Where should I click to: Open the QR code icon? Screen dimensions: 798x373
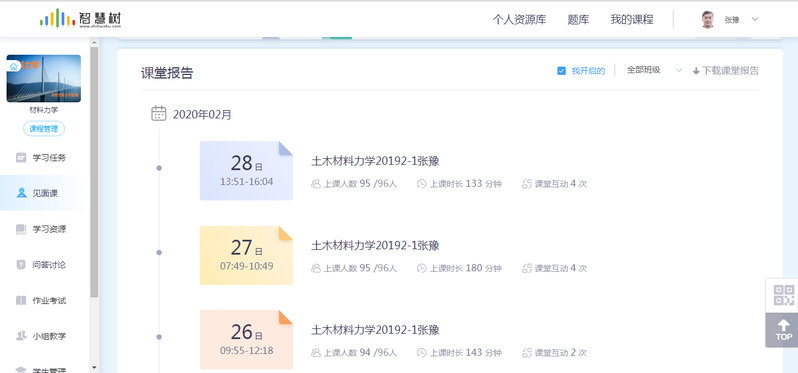tap(784, 295)
